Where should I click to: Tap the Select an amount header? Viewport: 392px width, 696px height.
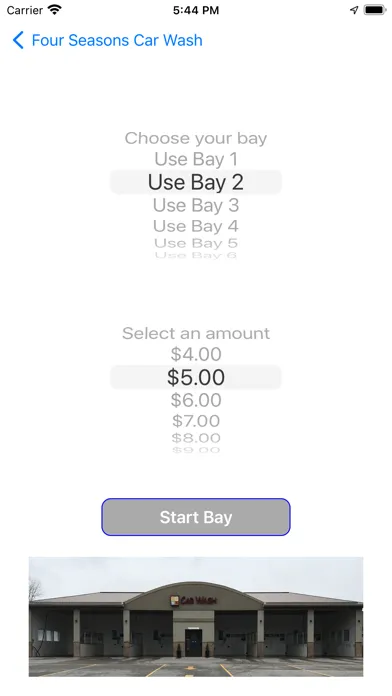196,333
